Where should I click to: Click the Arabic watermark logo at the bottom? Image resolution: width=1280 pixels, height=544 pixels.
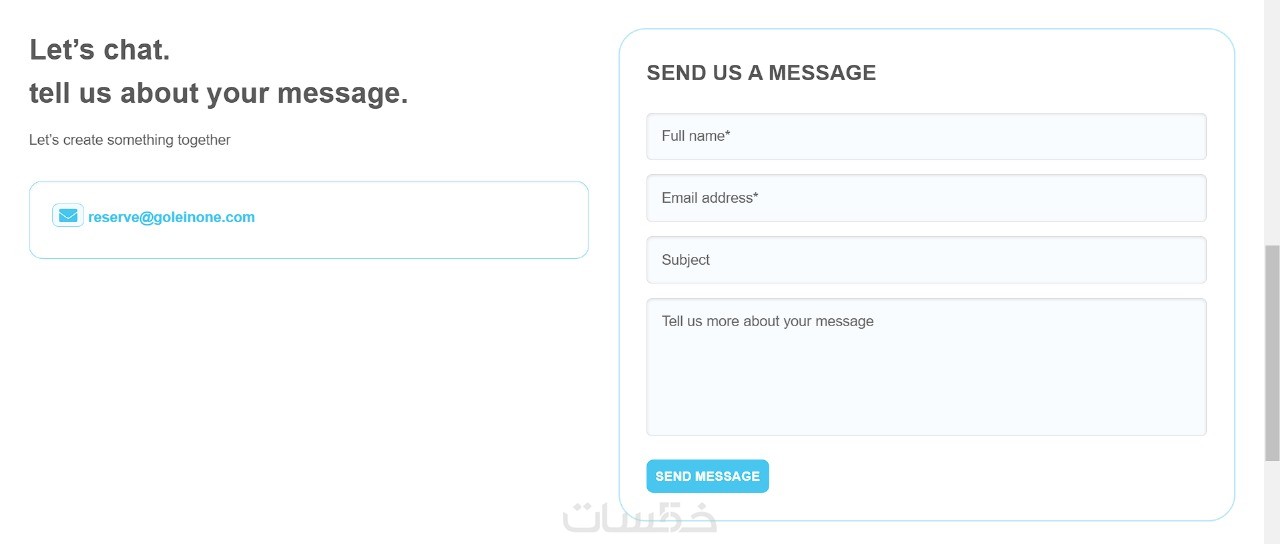(x=640, y=517)
